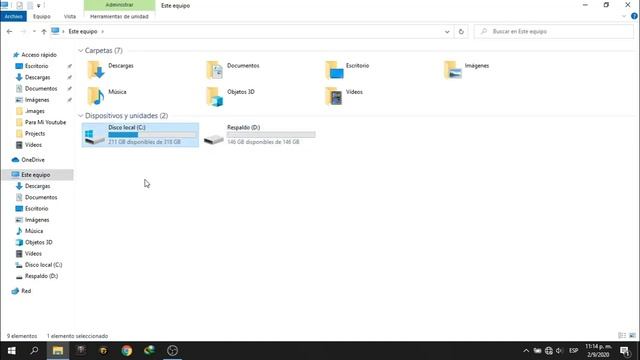Switch to the Equipo ribbon tab
Screen dimensions: 640x360
pyautogui.click(x=42, y=16)
